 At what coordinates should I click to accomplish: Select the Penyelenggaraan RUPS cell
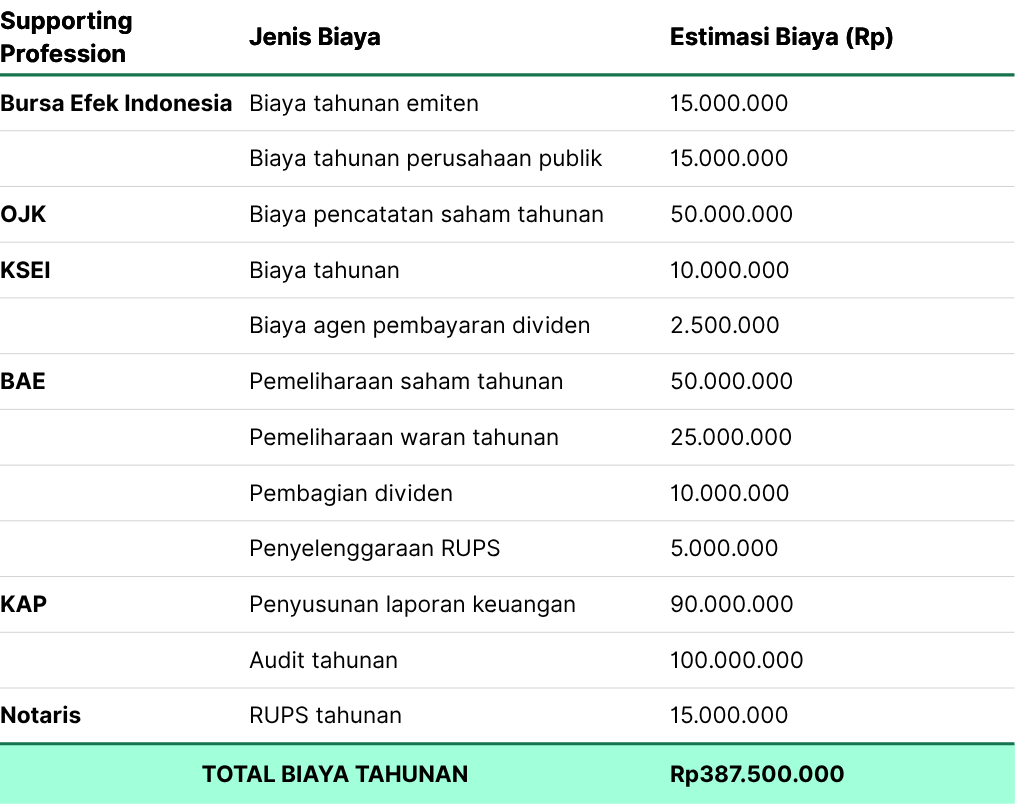(374, 548)
